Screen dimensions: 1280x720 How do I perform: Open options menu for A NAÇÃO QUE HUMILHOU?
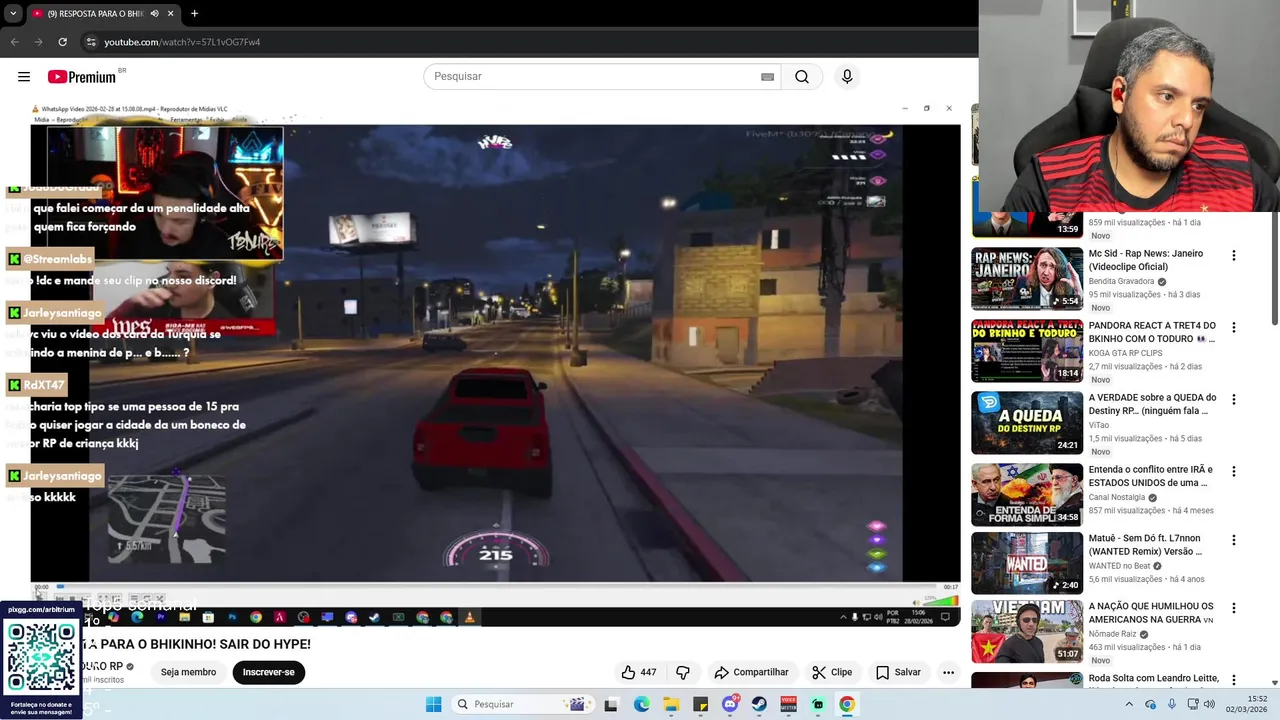tap(1233, 608)
